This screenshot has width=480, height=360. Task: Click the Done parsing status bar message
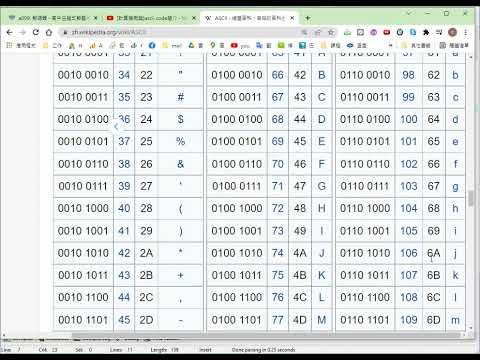[263, 350]
